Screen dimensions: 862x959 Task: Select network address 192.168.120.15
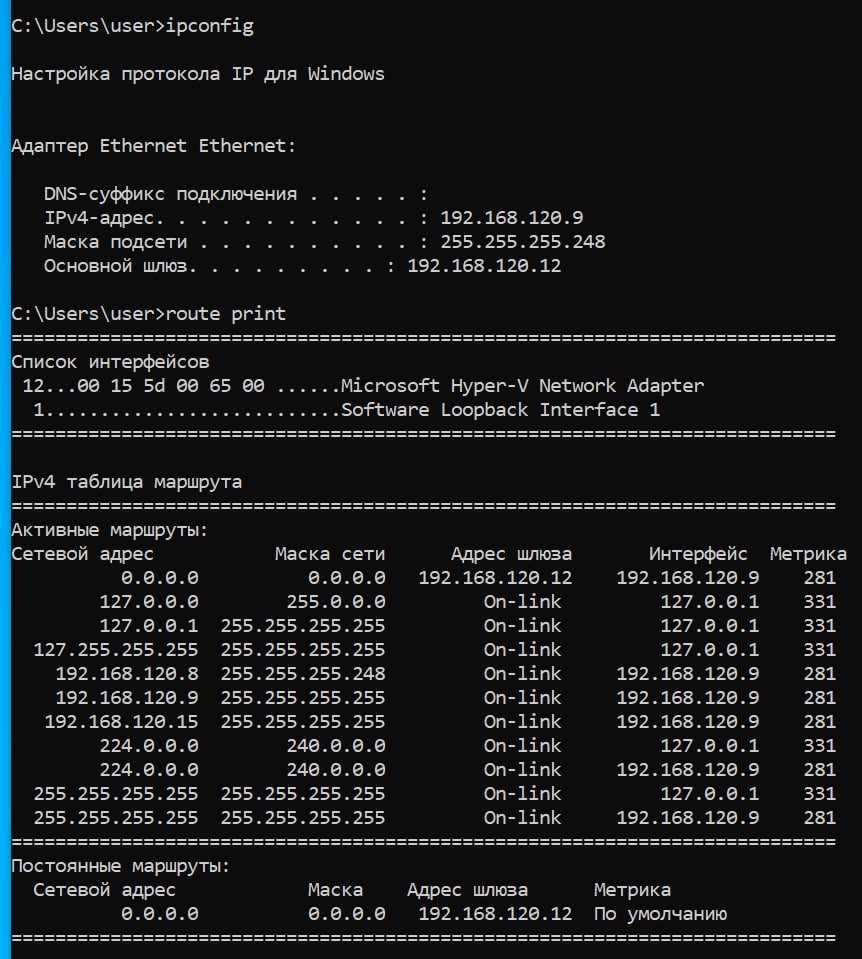[x=121, y=722]
